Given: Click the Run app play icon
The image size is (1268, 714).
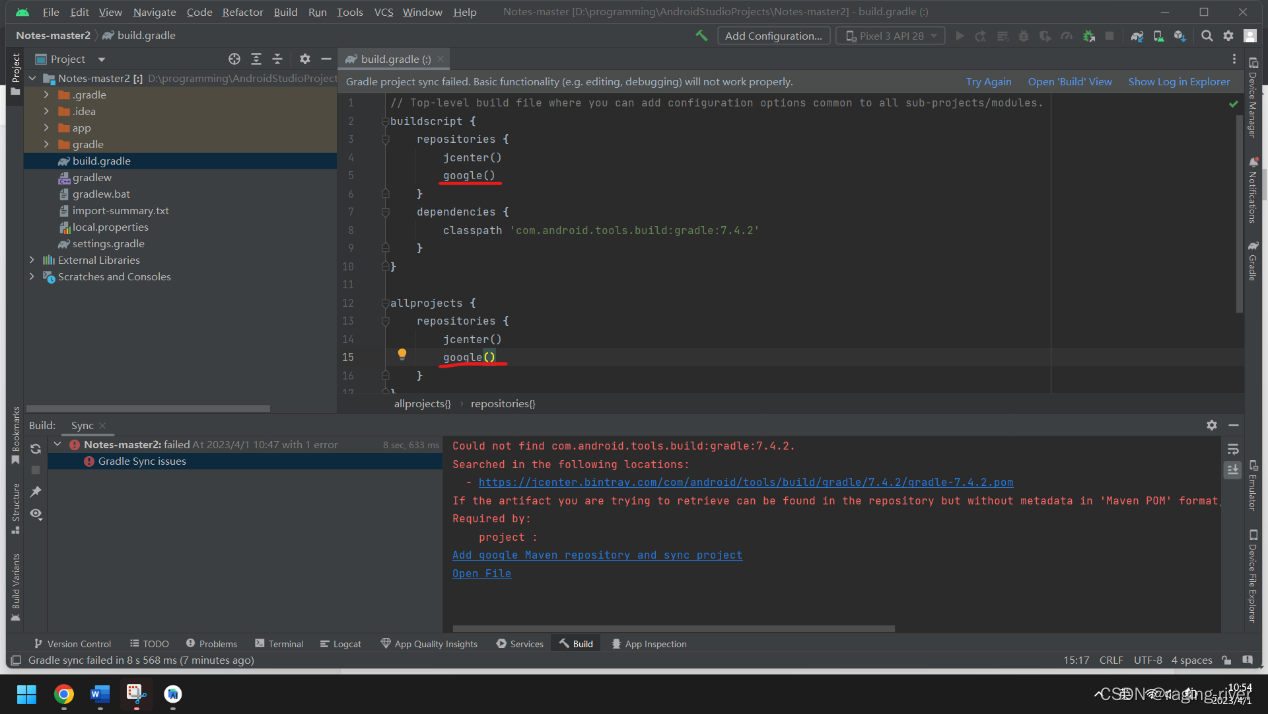Looking at the screenshot, I should 959,36.
